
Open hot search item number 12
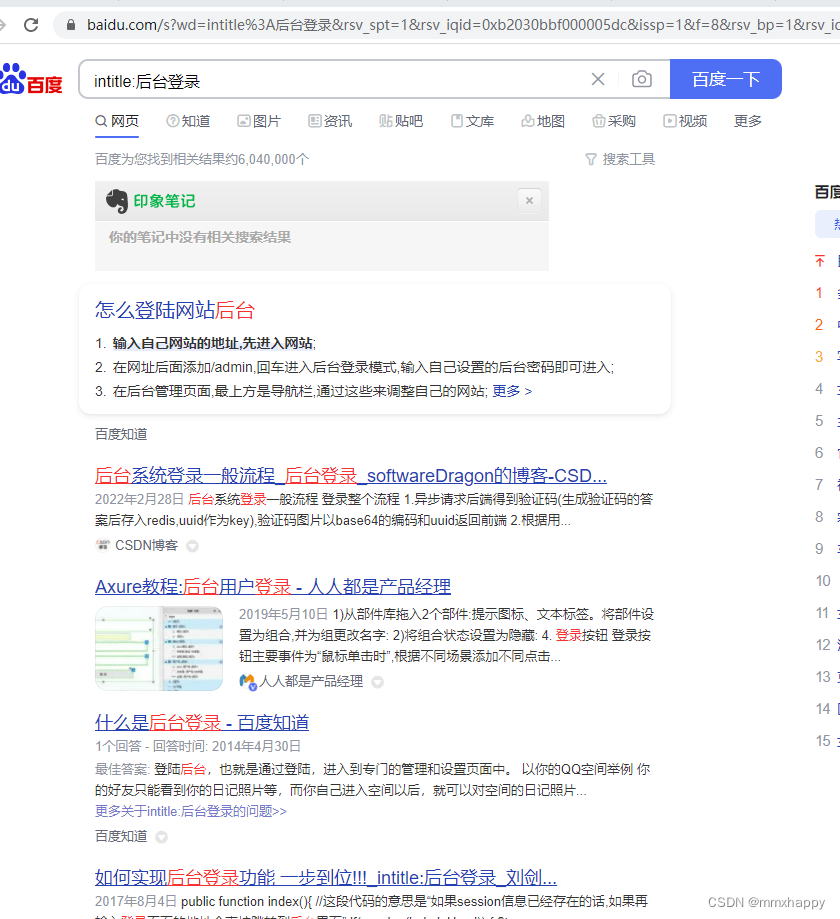click(827, 645)
